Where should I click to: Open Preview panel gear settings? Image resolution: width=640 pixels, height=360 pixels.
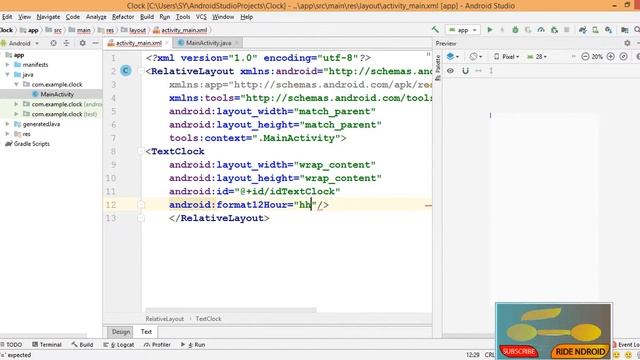(627, 43)
